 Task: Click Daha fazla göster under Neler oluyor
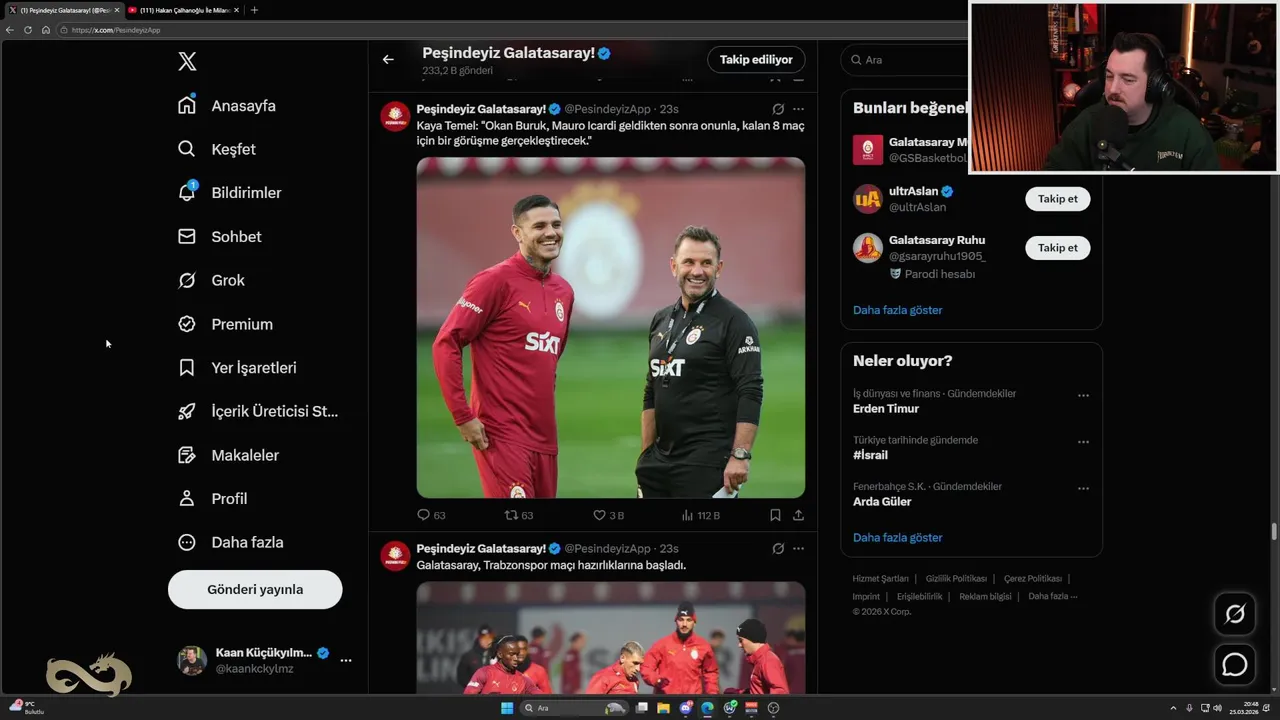point(897,537)
